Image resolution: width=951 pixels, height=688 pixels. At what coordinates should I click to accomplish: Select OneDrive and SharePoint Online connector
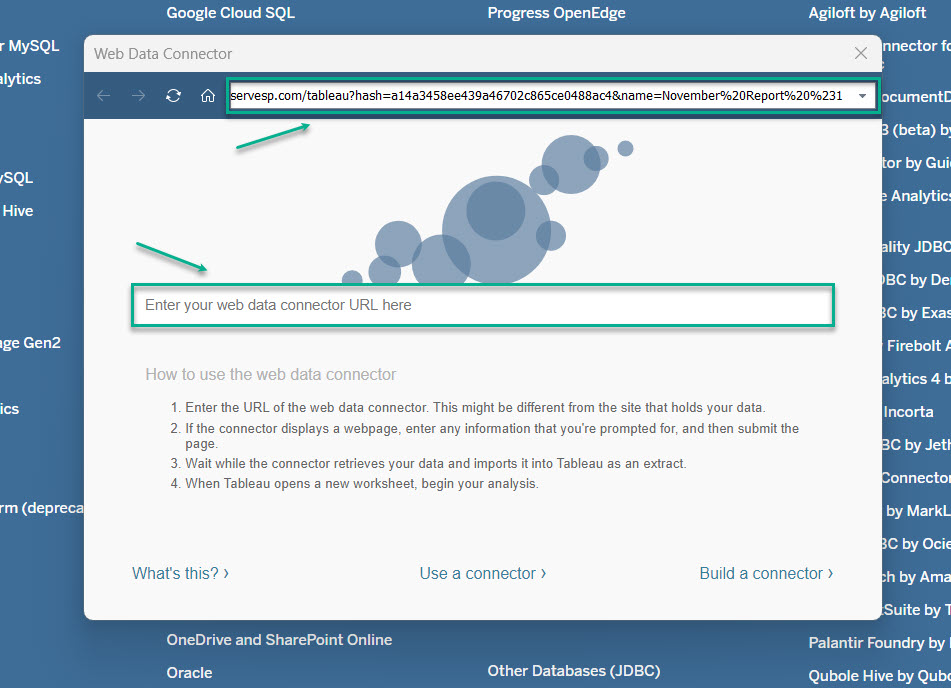279,639
